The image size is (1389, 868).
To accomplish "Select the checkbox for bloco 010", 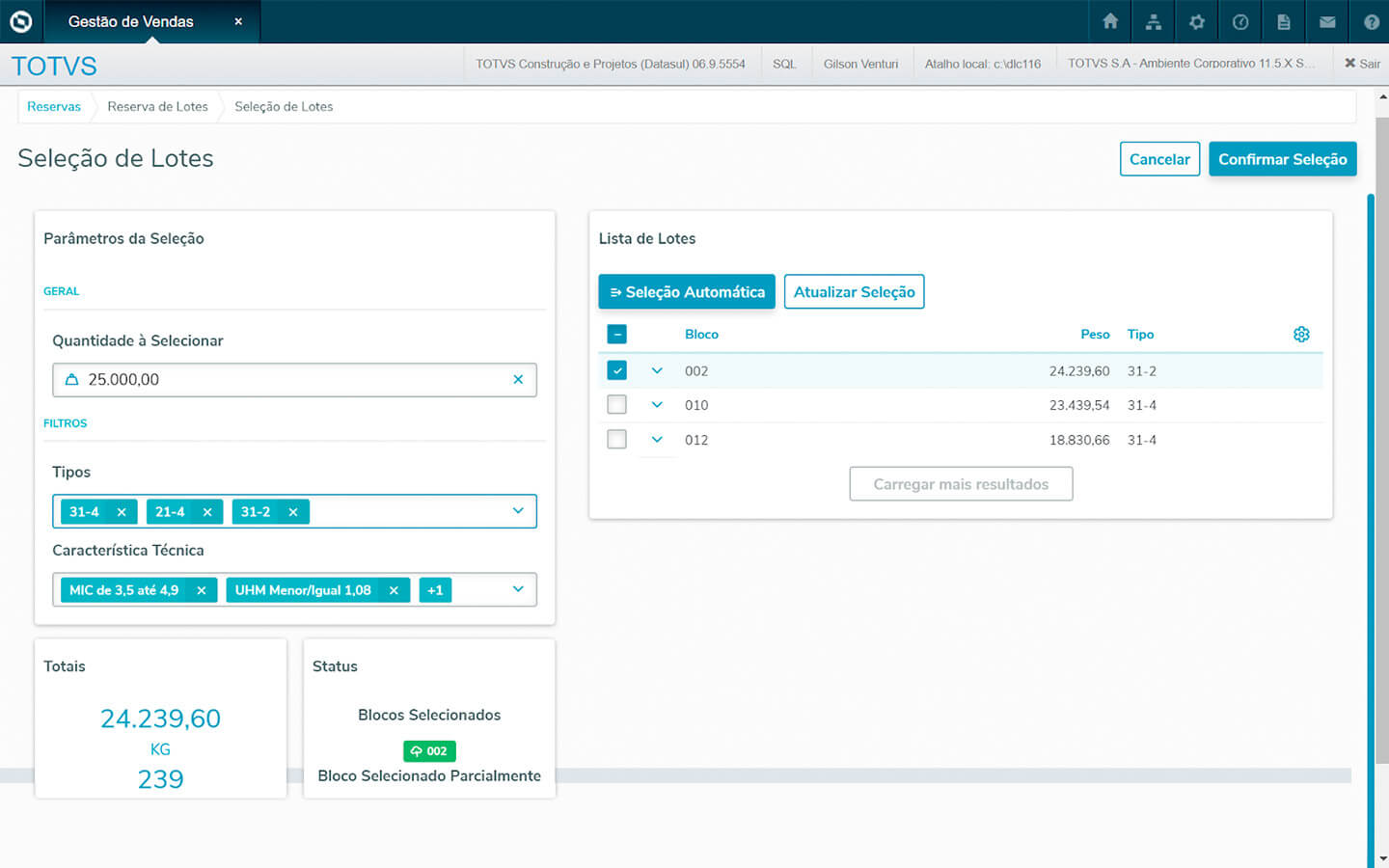I will (x=617, y=405).
